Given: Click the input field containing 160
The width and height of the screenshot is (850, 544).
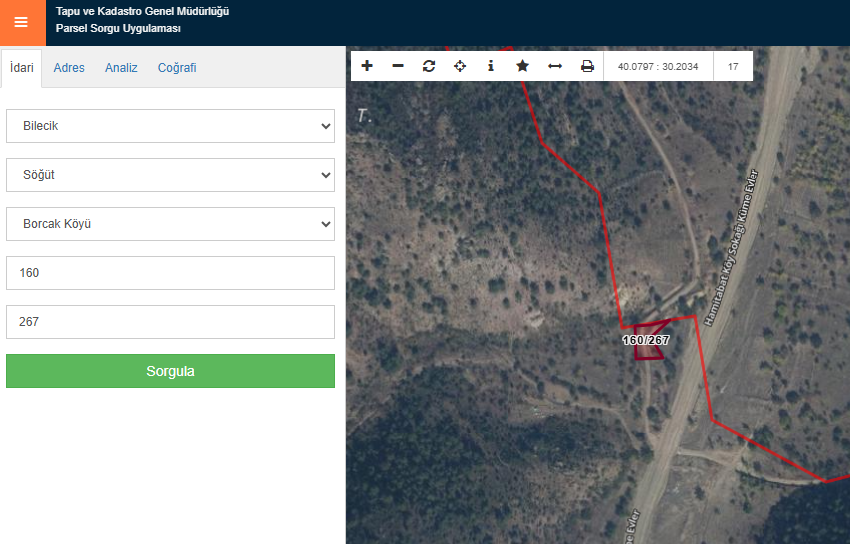Looking at the screenshot, I should 170,273.
